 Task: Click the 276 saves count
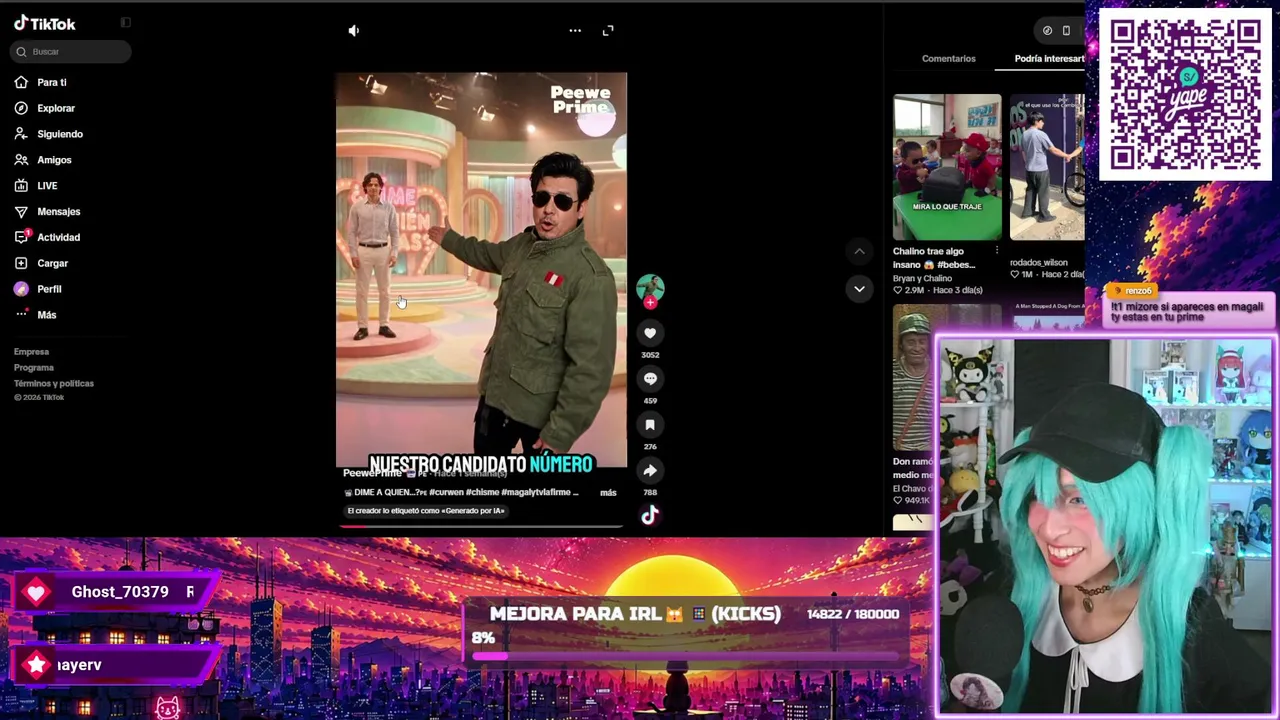tap(650, 447)
